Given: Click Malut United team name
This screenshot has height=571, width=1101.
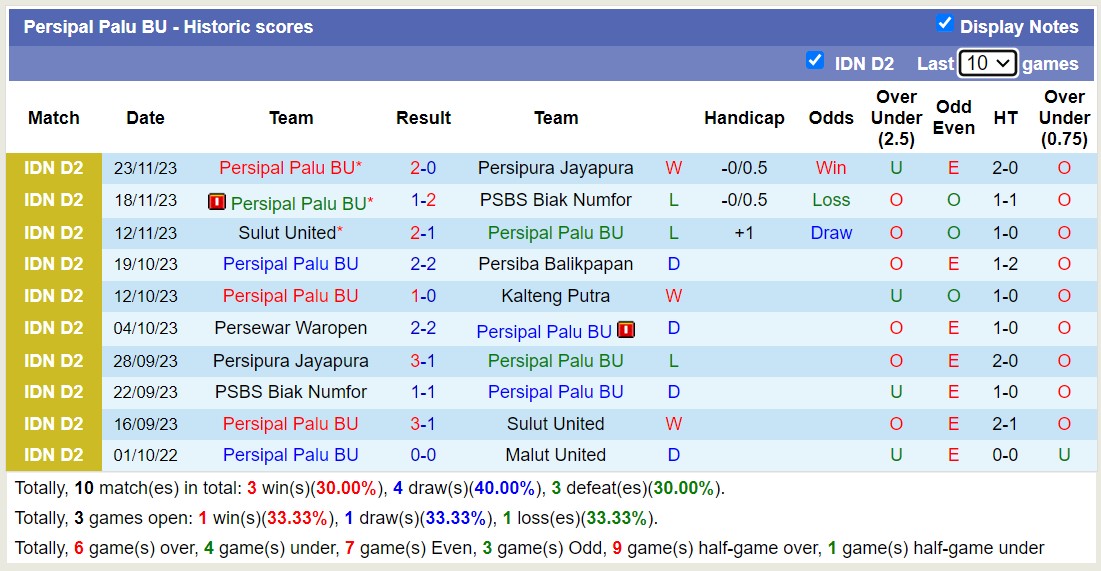Looking at the screenshot, I should click(x=555, y=455).
